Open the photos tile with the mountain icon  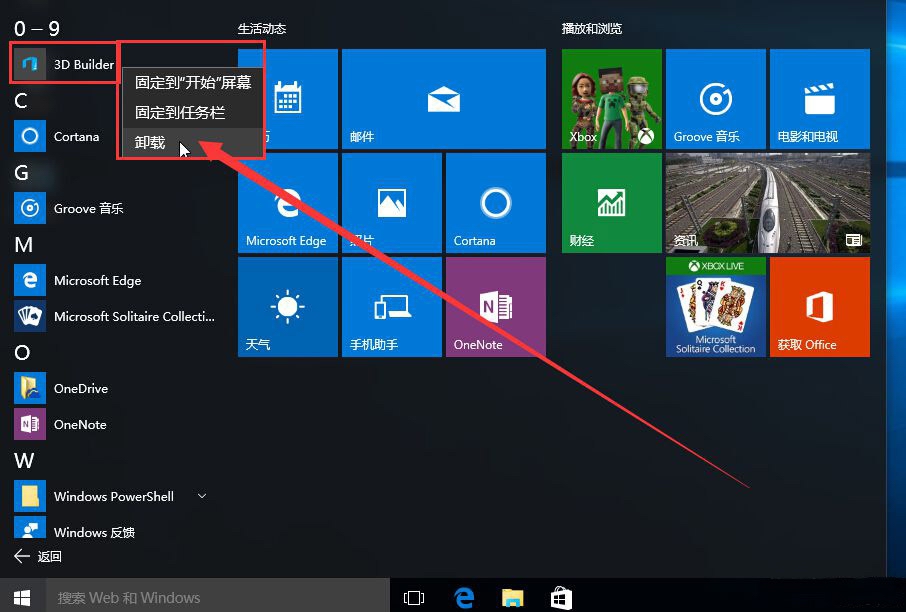(392, 203)
